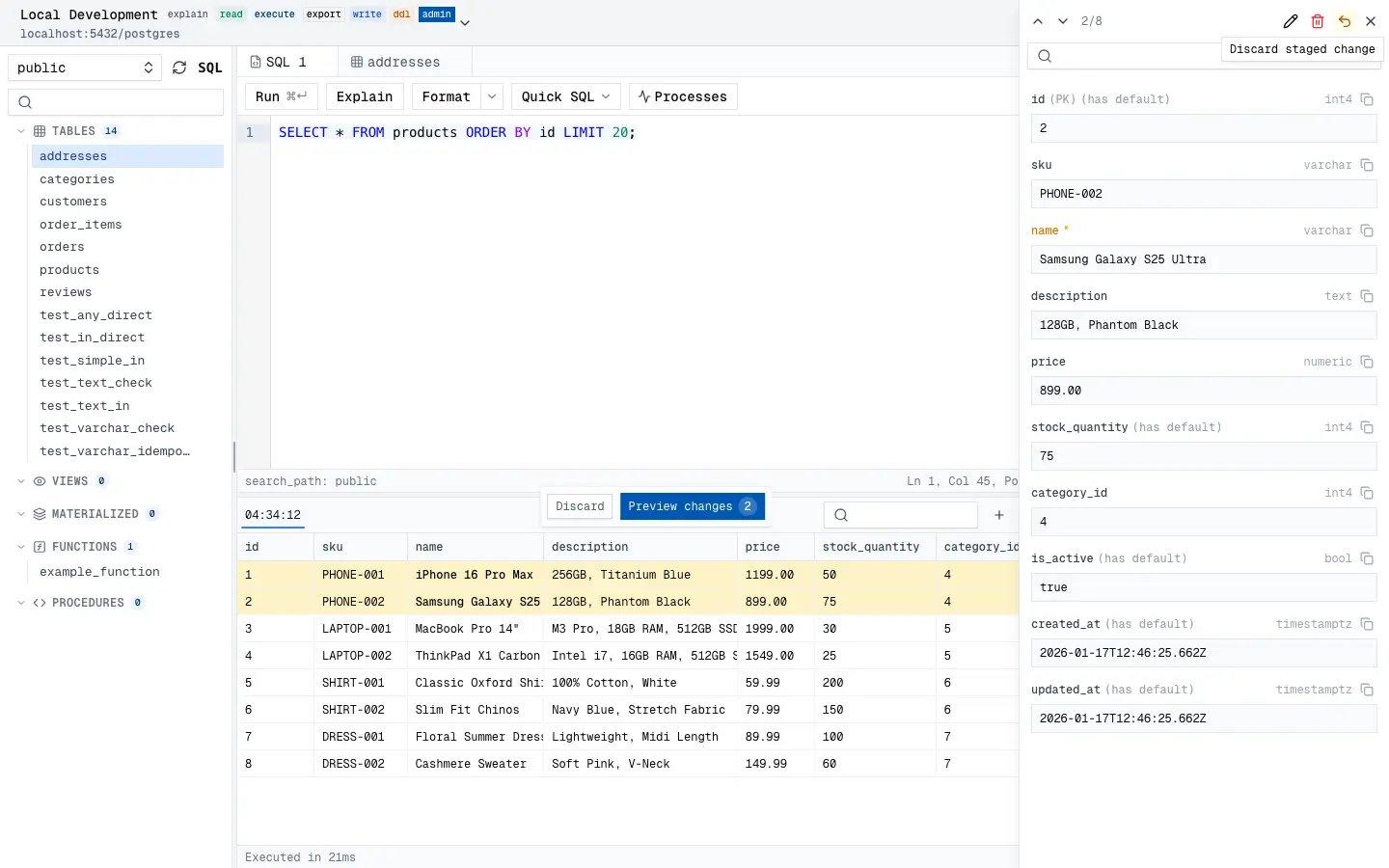This screenshot has height=868, width=1389.
Task: Click the red trash delete row icon
Action: tap(1318, 21)
